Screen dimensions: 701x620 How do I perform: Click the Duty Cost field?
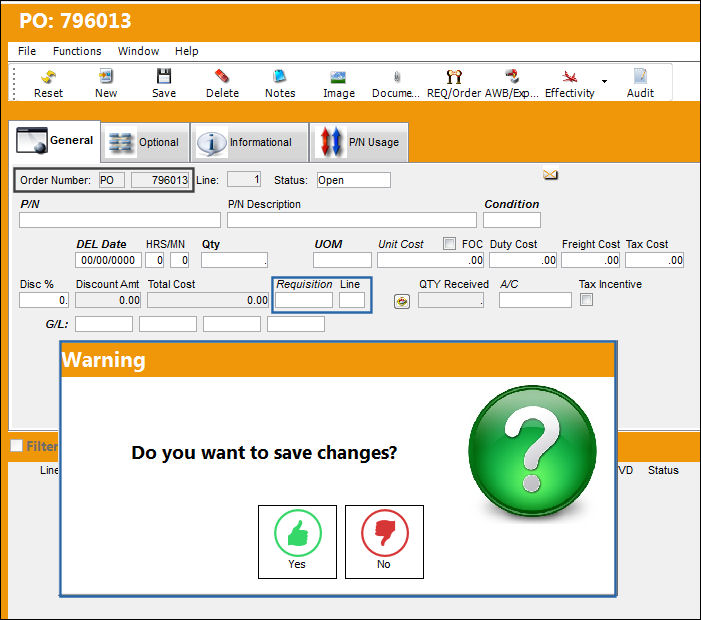point(523,260)
